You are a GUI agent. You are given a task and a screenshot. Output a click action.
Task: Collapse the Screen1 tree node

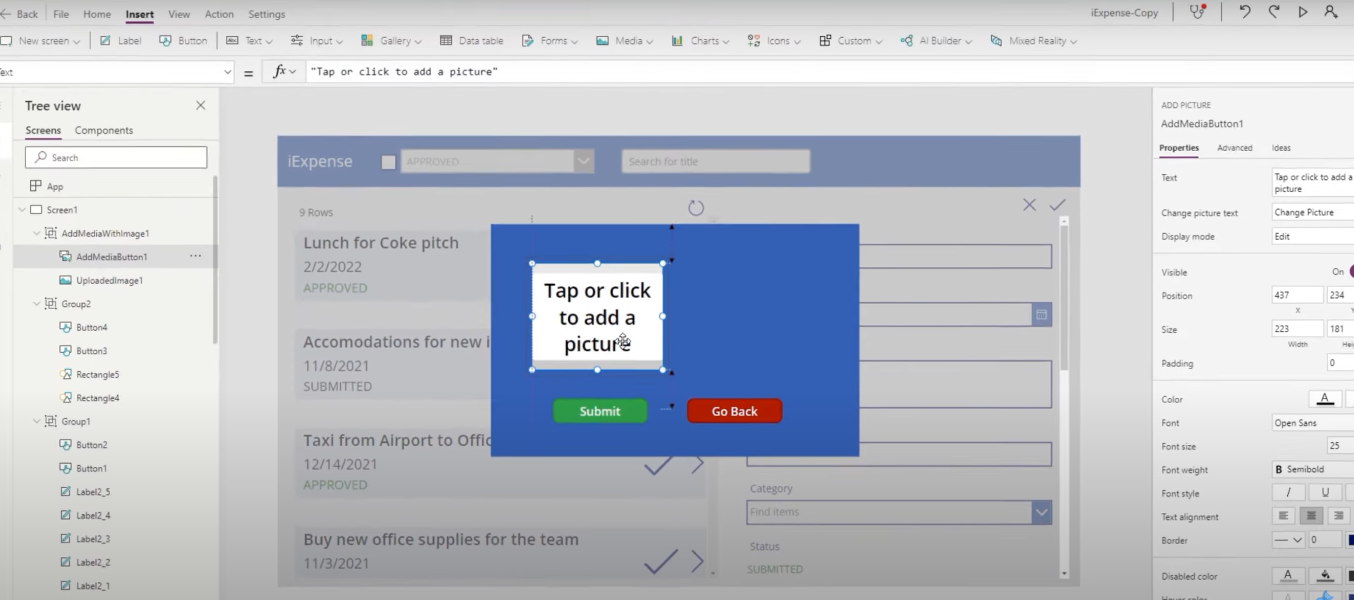click(23, 210)
